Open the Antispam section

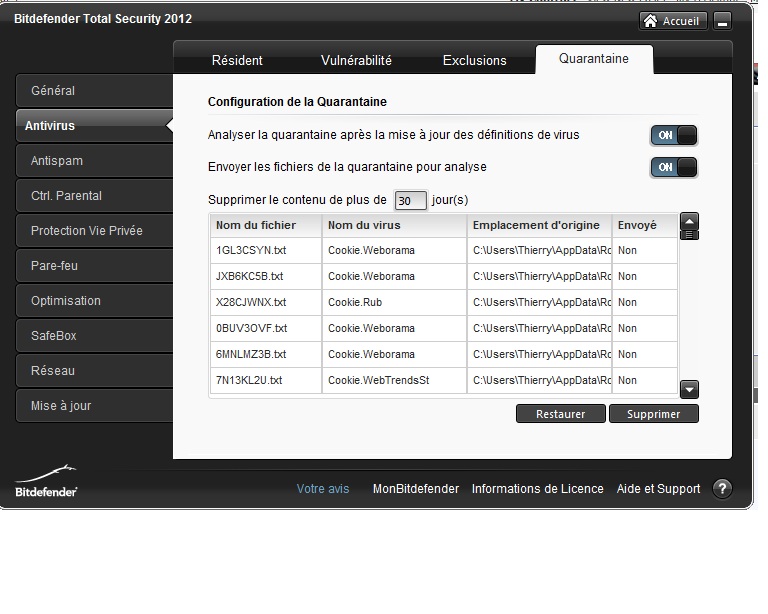(x=95, y=161)
